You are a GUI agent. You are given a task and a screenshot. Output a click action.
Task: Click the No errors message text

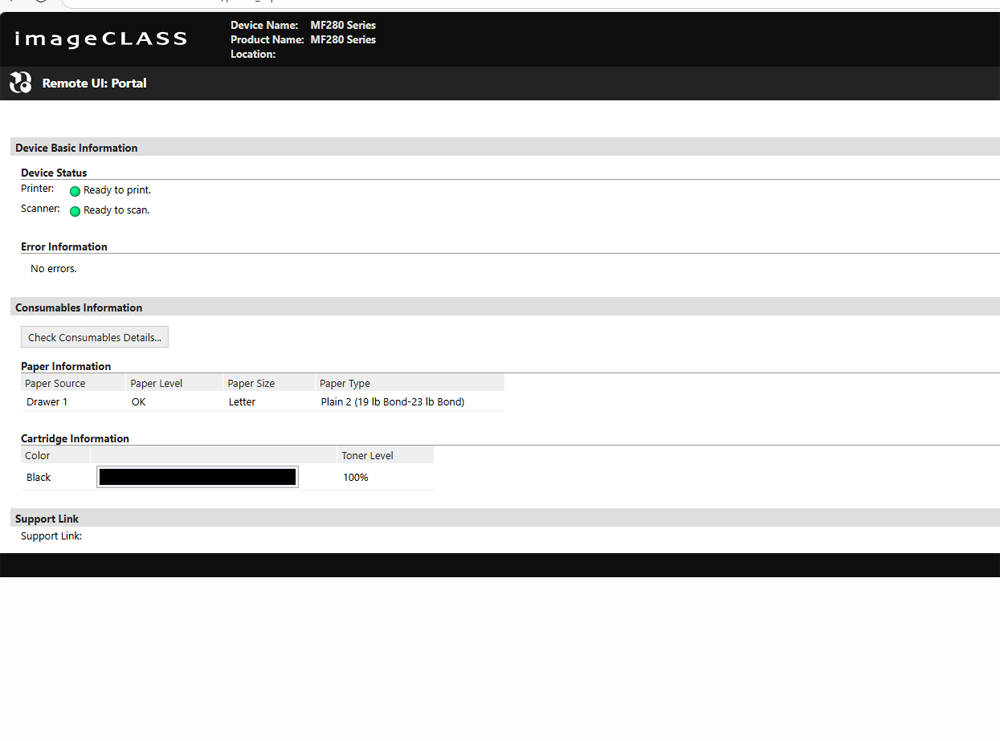[x=54, y=269]
